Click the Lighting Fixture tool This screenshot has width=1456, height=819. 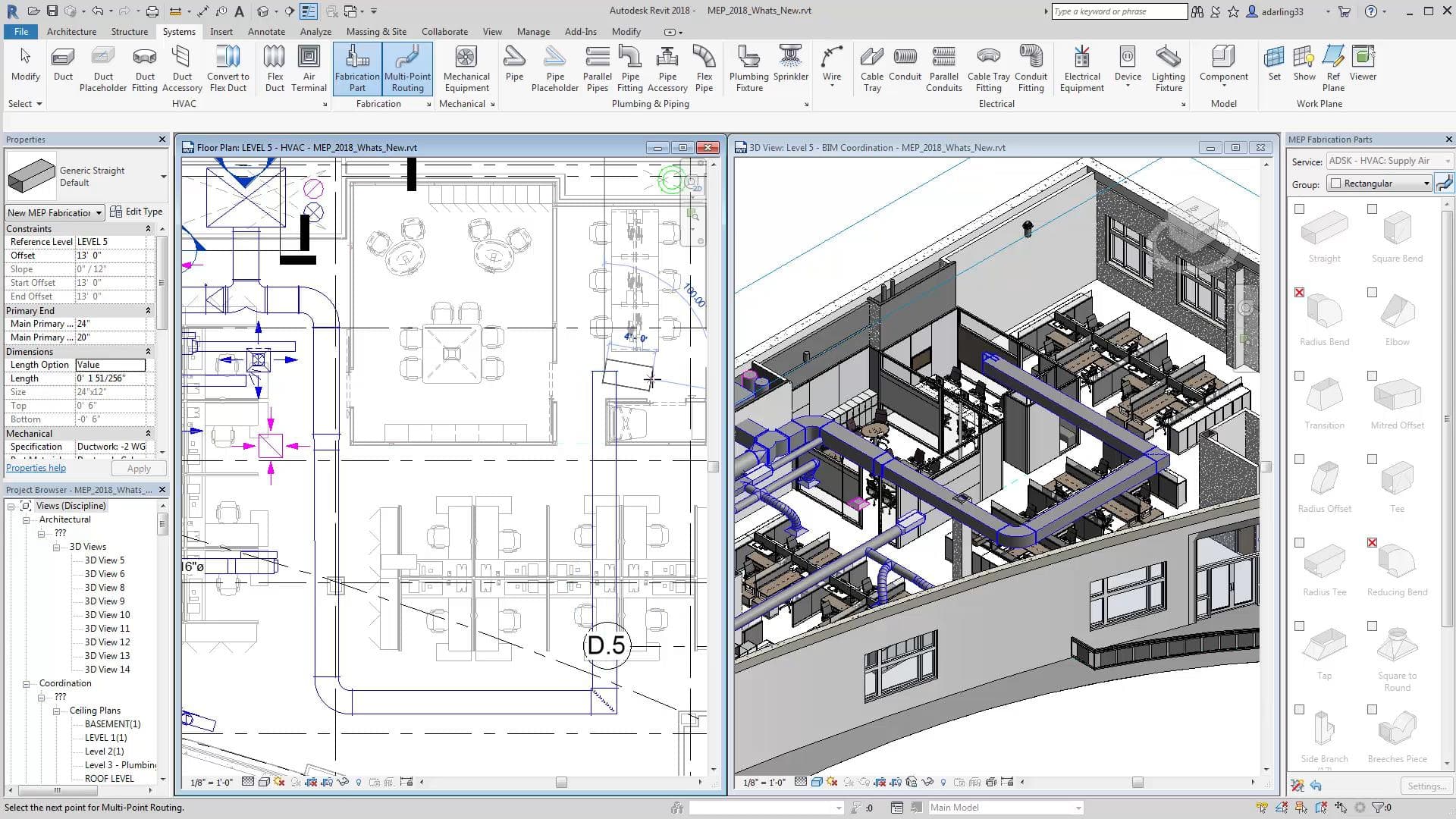click(x=1168, y=68)
